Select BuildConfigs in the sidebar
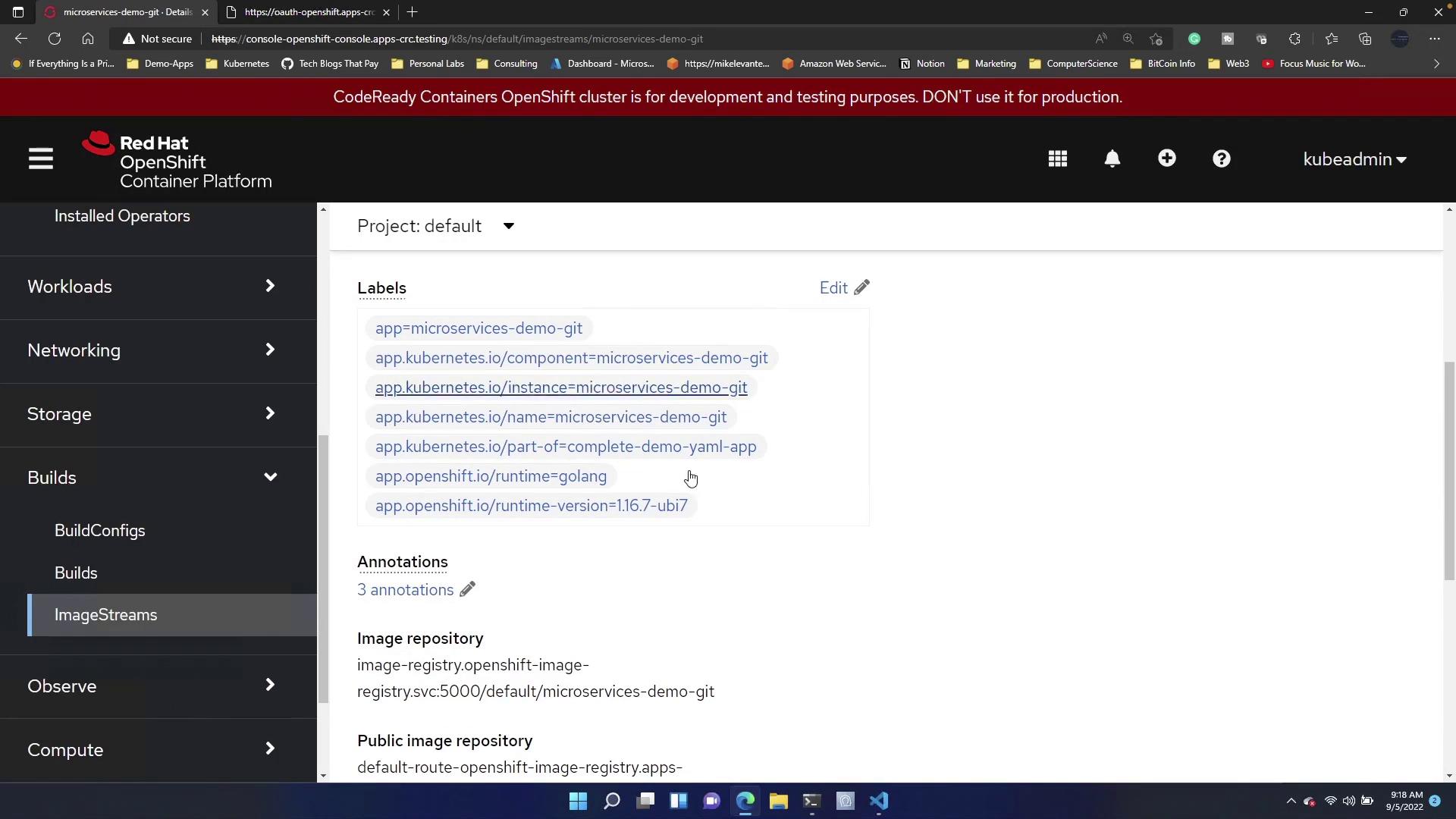The width and height of the screenshot is (1456, 819). [99, 531]
